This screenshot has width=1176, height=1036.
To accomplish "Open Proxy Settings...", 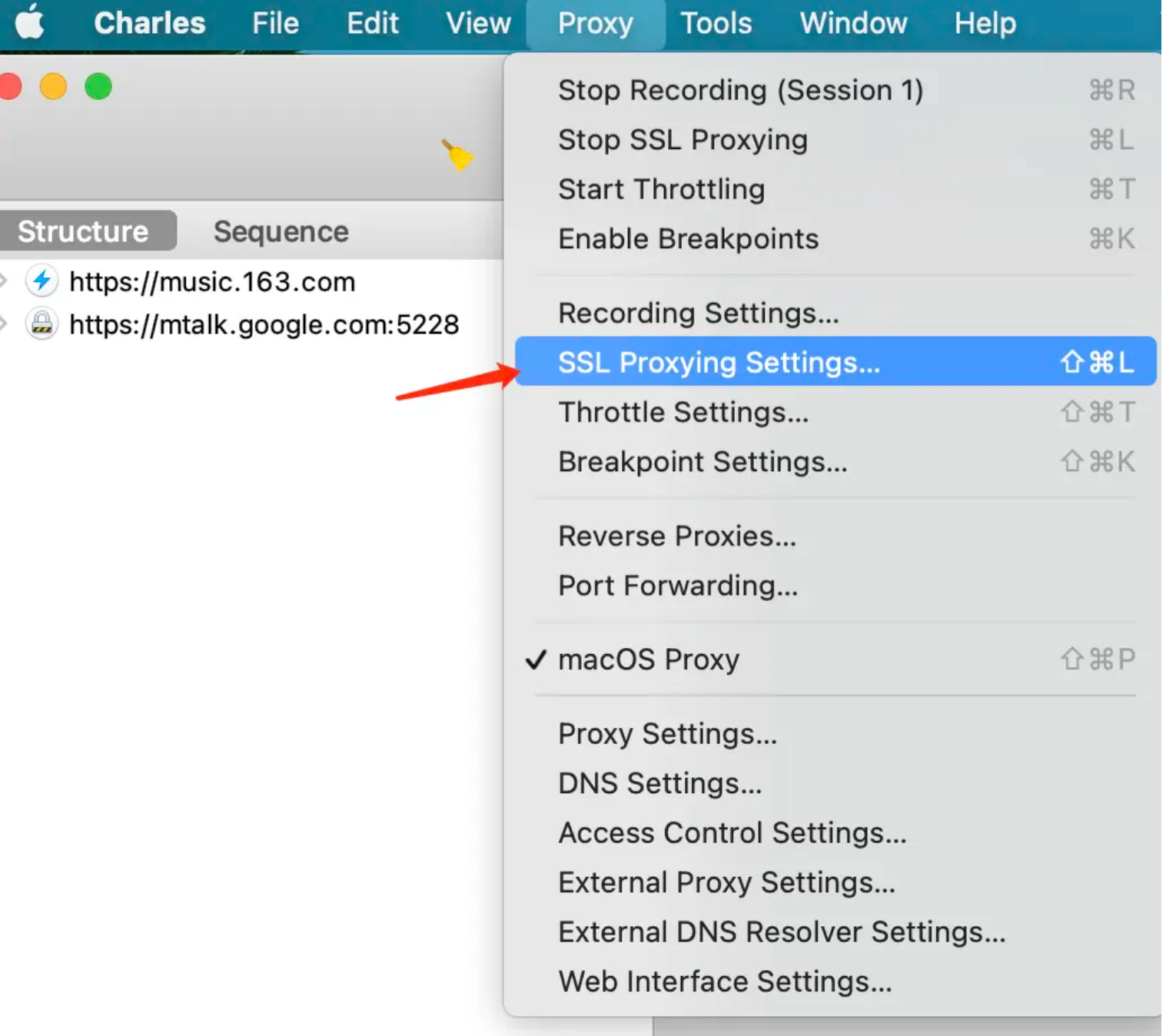I will click(x=835, y=733).
